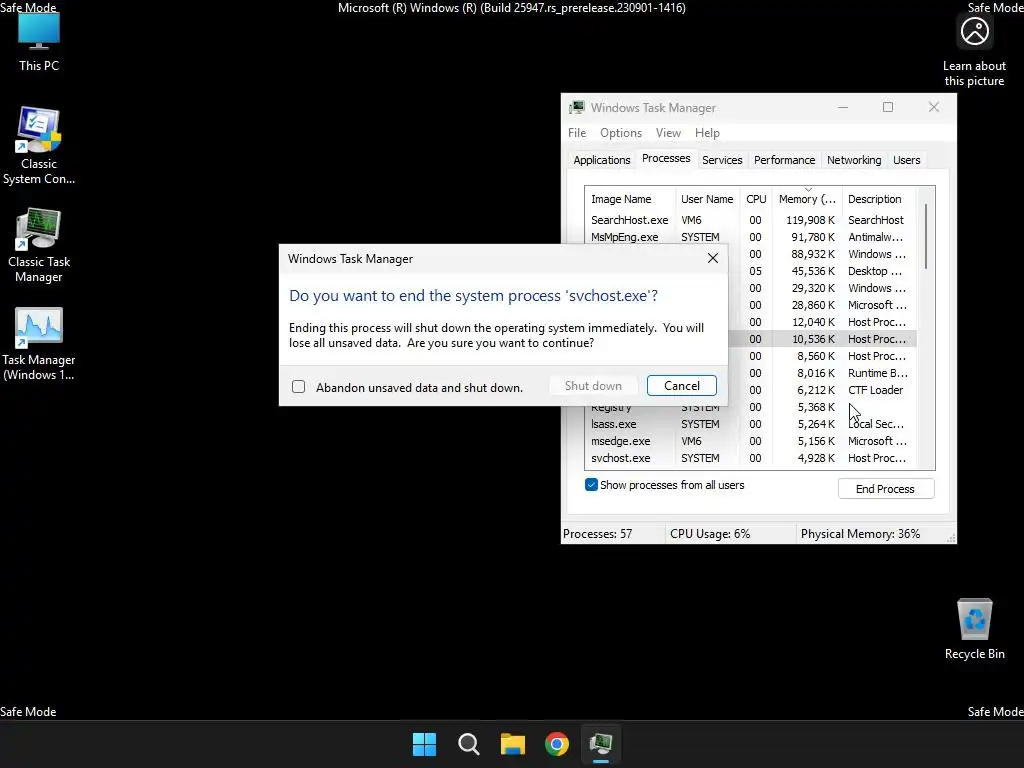
Task: Select svchost.exe row with 4,928 K
Action: coord(751,458)
